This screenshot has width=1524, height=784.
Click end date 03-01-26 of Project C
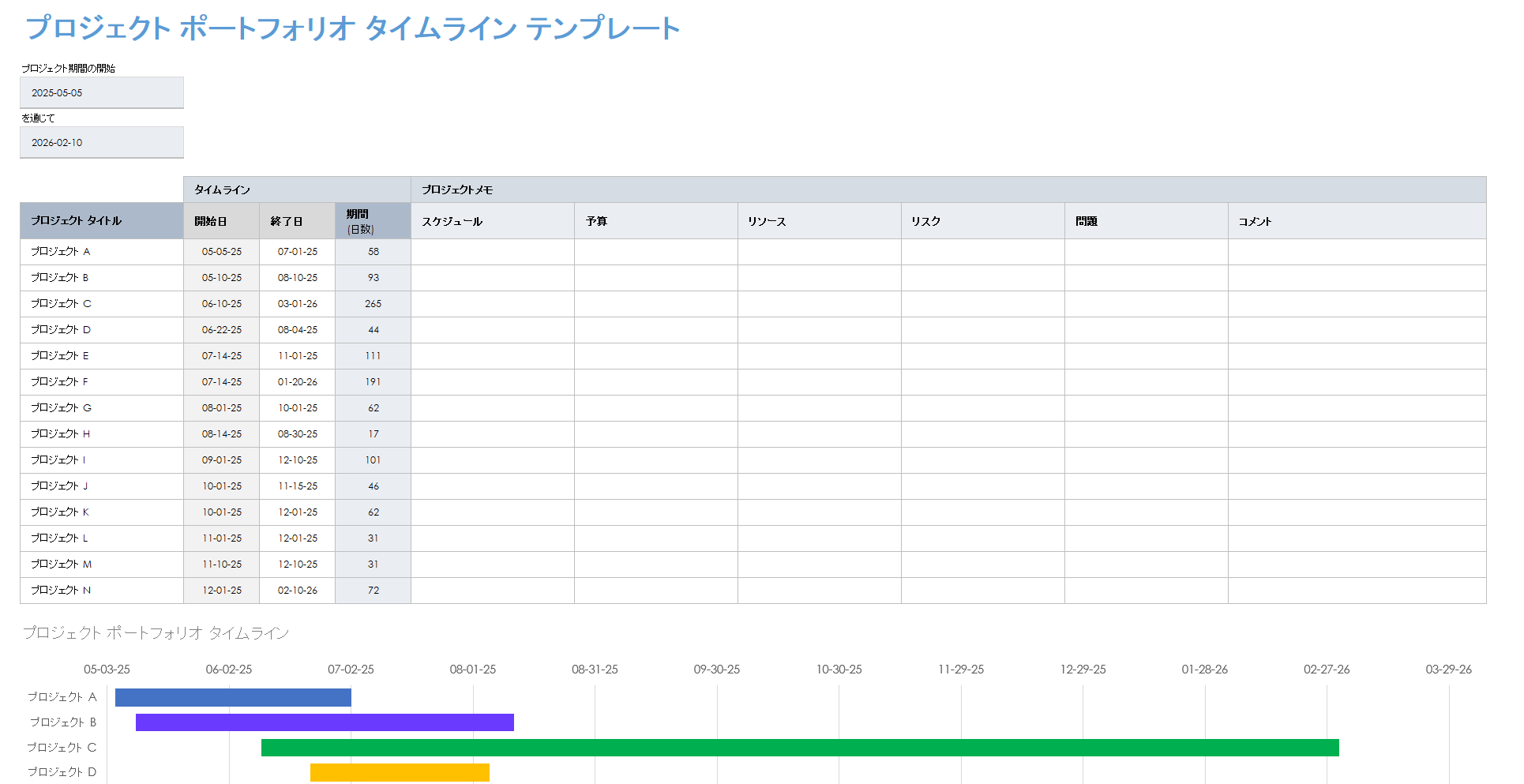pyautogui.click(x=297, y=304)
